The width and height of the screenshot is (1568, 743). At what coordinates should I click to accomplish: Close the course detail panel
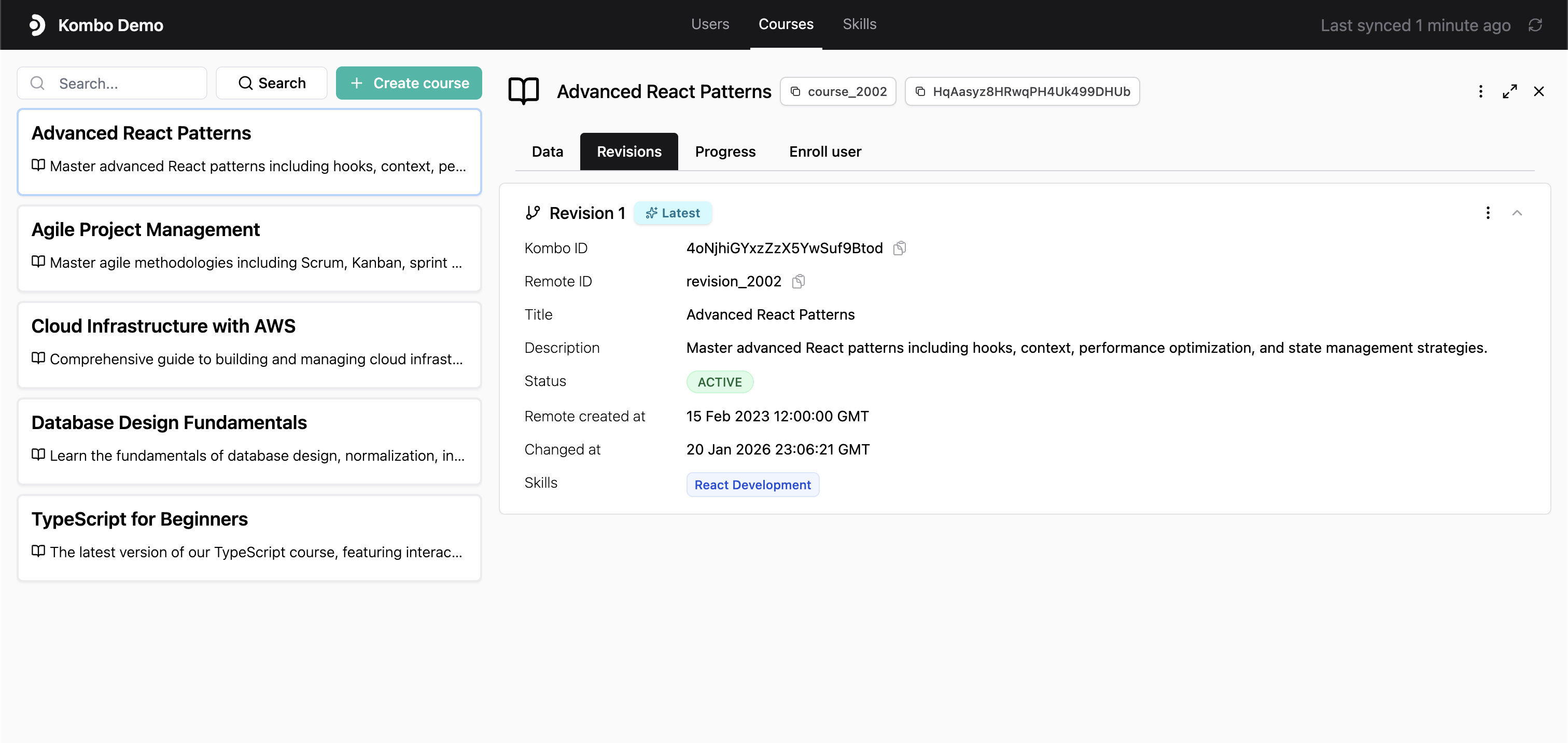(1539, 91)
